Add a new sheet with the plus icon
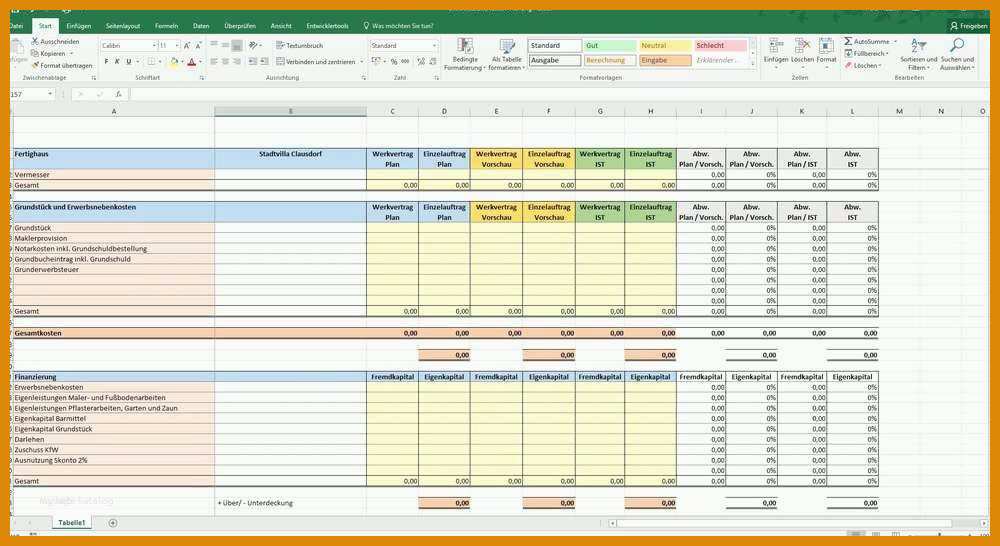Image resolution: width=1000 pixels, height=546 pixels. coord(113,523)
